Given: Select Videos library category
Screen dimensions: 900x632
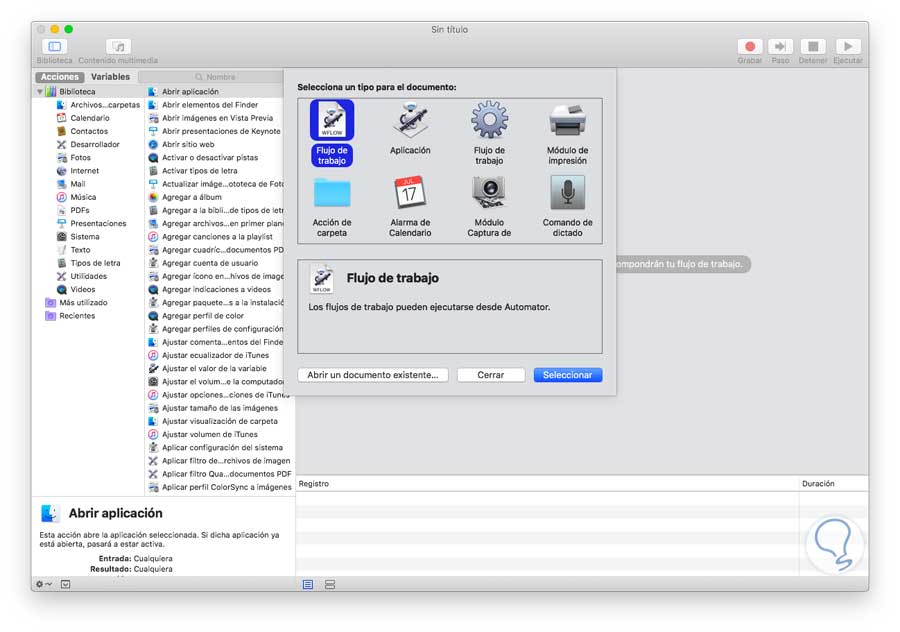Looking at the screenshot, I should pos(76,290).
